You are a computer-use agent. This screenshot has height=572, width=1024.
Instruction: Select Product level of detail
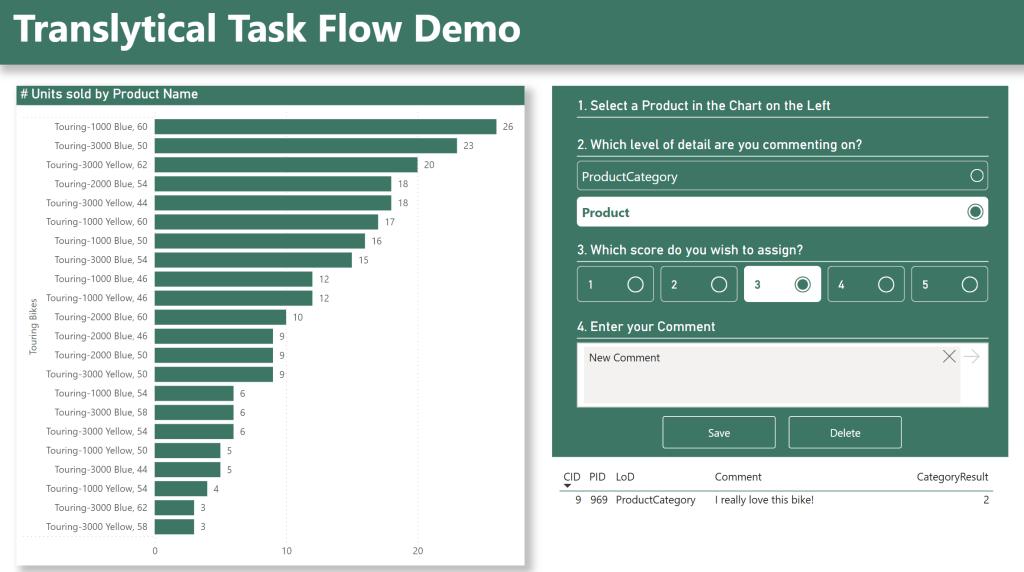(782, 212)
